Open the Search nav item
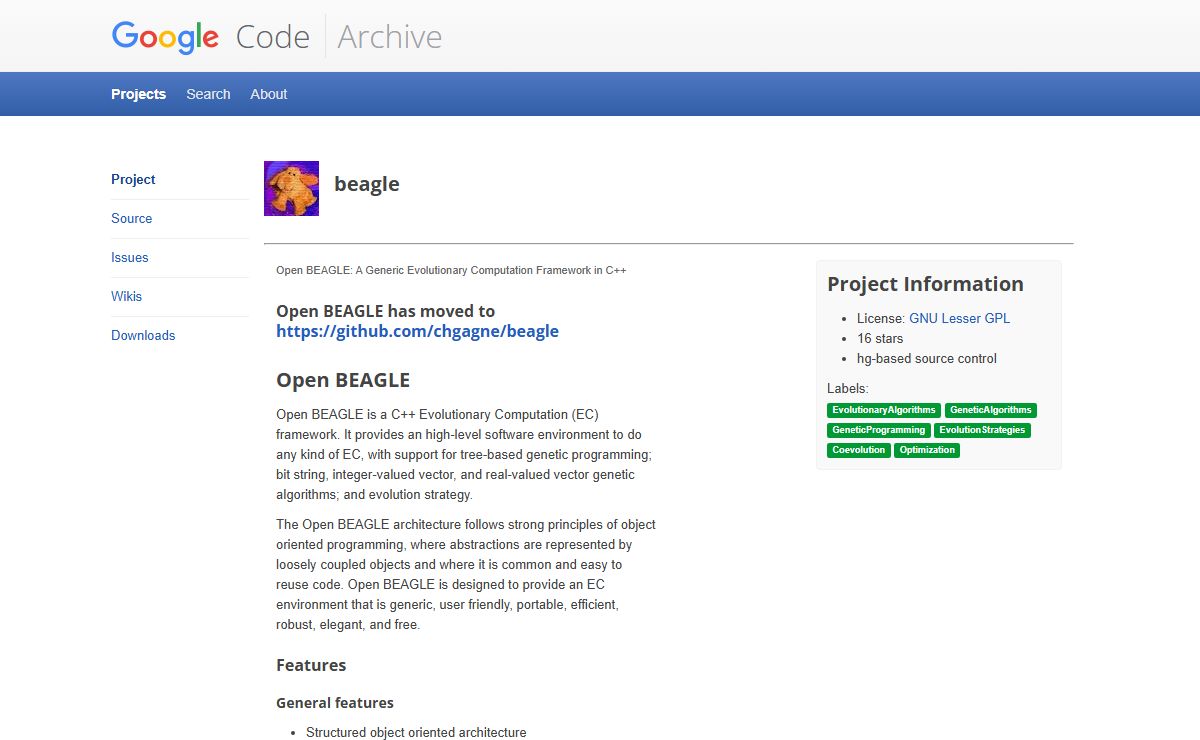Viewport: 1200px width, 740px height. [x=208, y=94]
